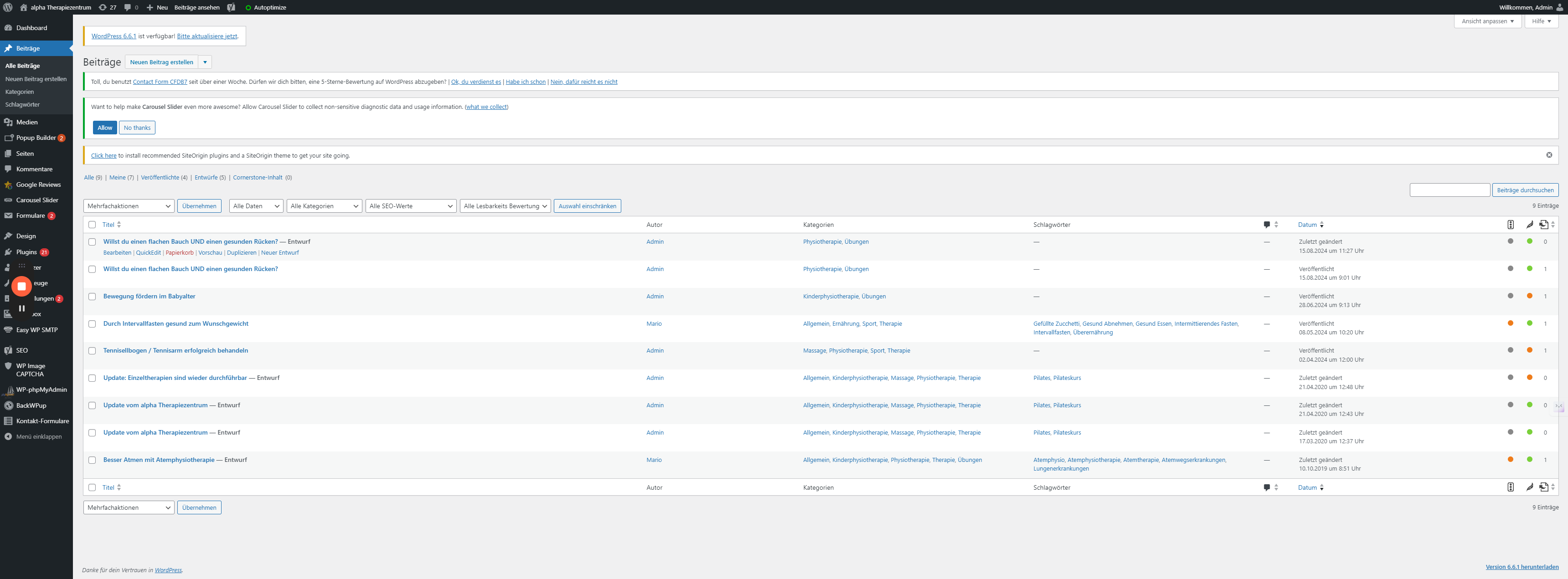Tick the select-all checkbox in the table header
The width and height of the screenshot is (1568, 579).
coord(92,225)
